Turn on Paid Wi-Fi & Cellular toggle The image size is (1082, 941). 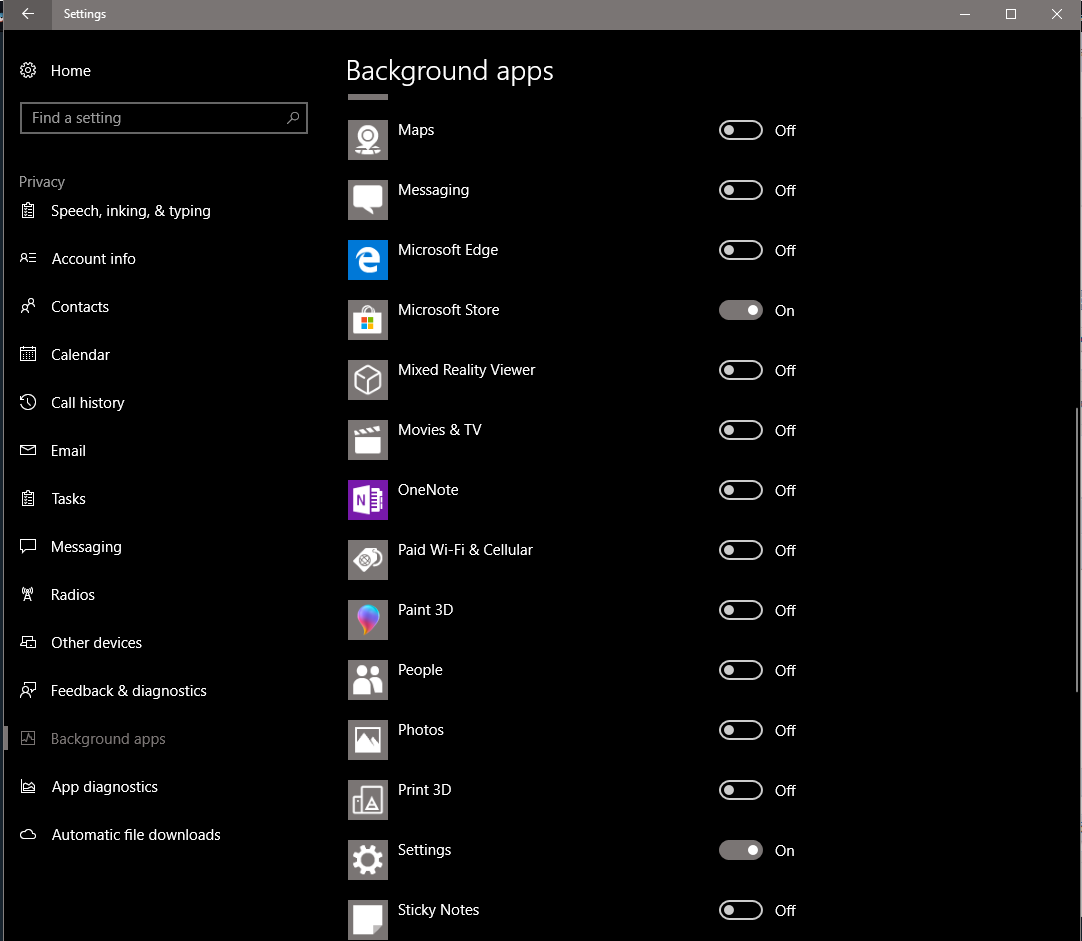click(740, 551)
